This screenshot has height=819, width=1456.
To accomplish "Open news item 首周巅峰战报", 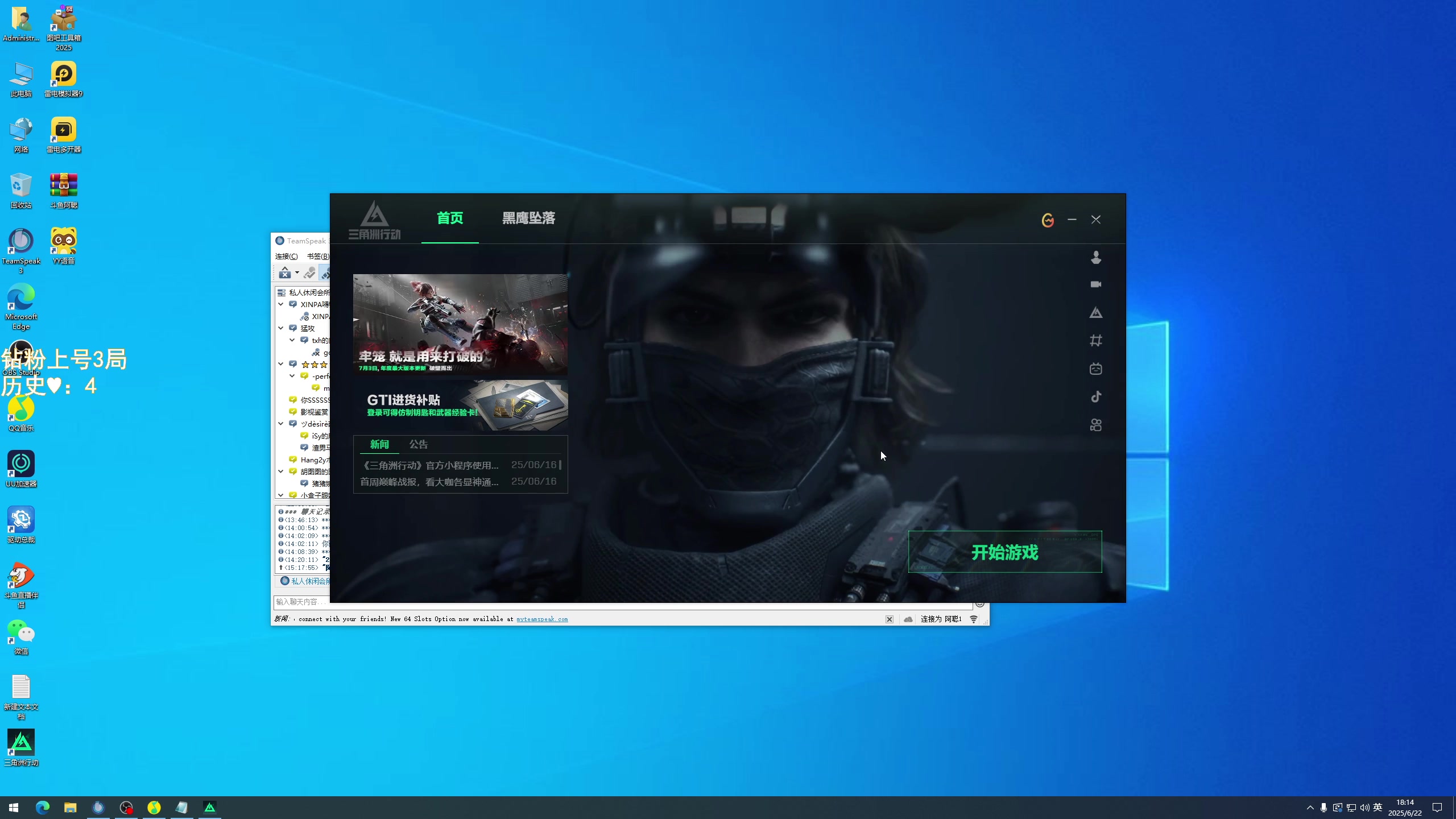I will click(429, 482).
